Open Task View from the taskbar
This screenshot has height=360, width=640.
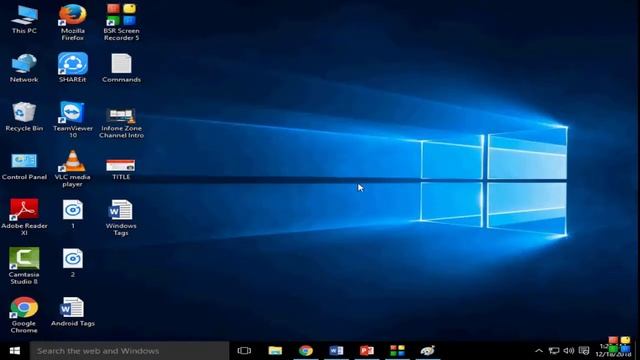tap(244, 351)
